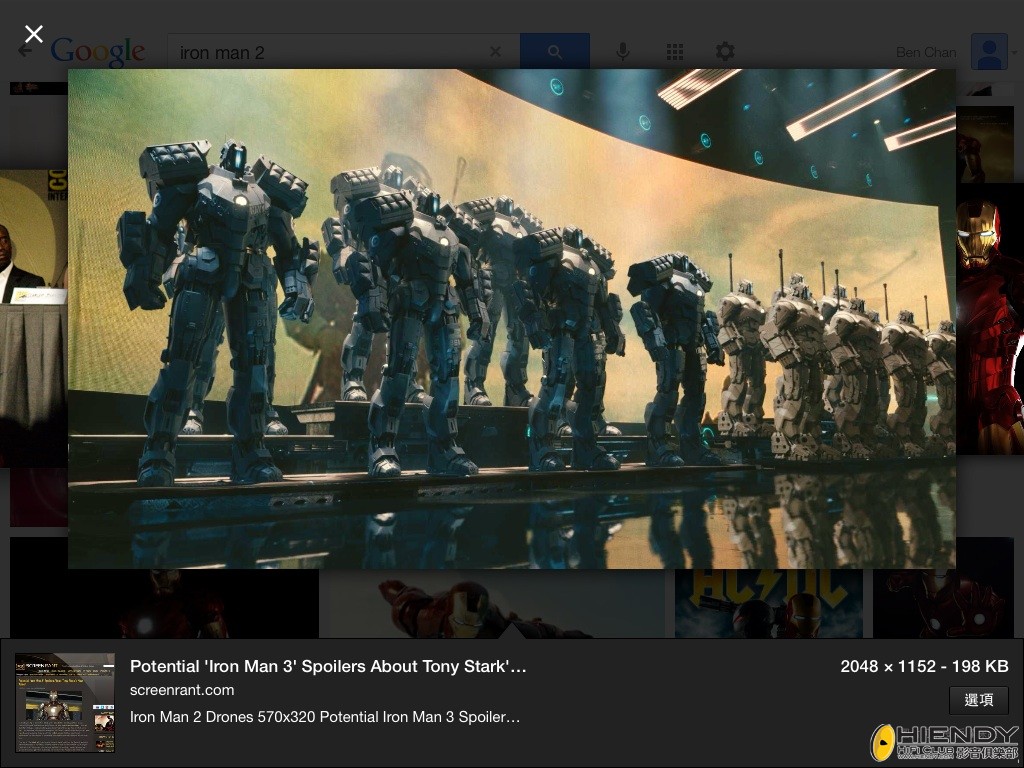Open the Potential 'Iron Man 3' Spoilers title link

pos(328,666)
